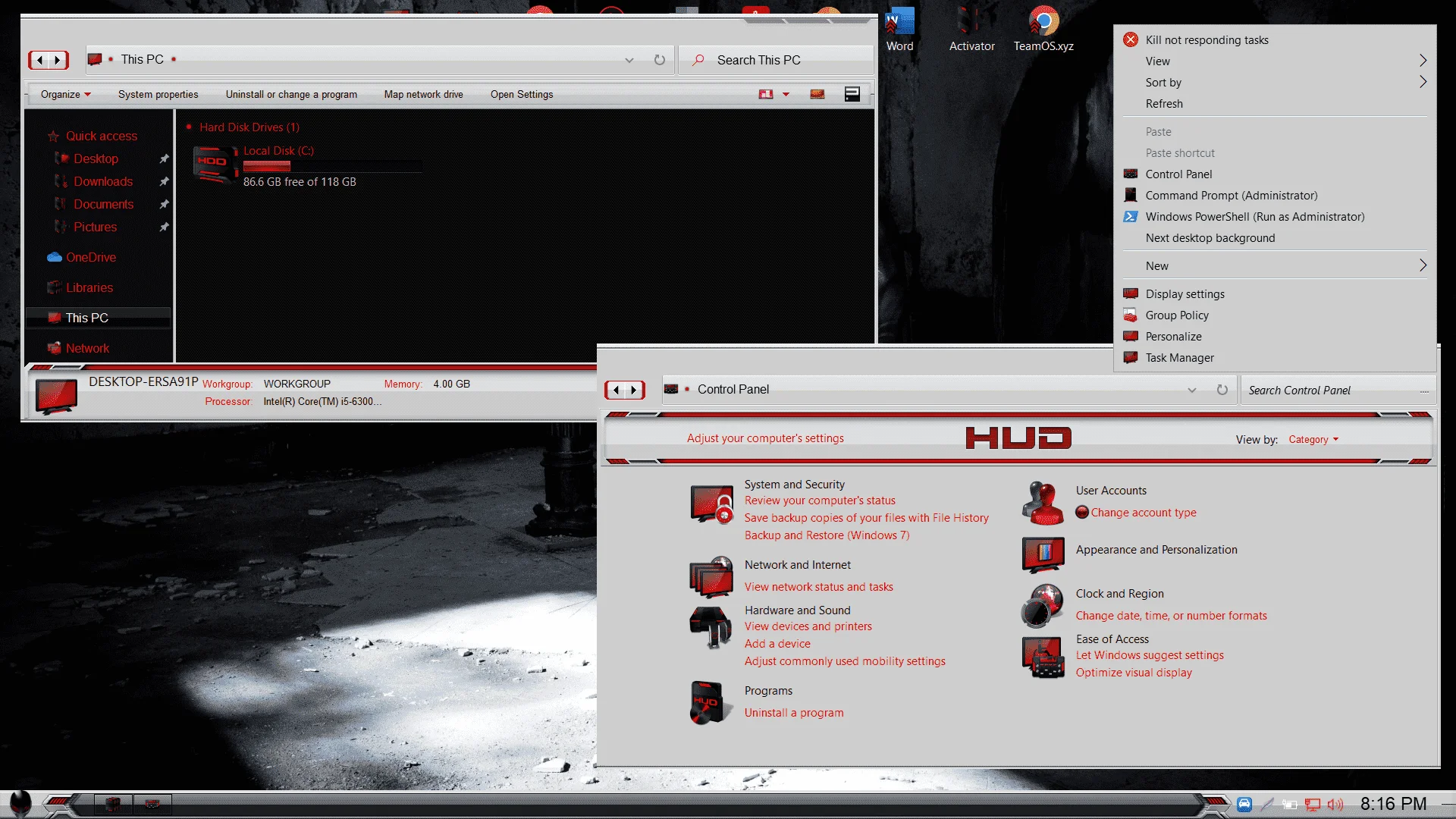
Task: Click the volume icon in system tray
Action: [1335, 805]
